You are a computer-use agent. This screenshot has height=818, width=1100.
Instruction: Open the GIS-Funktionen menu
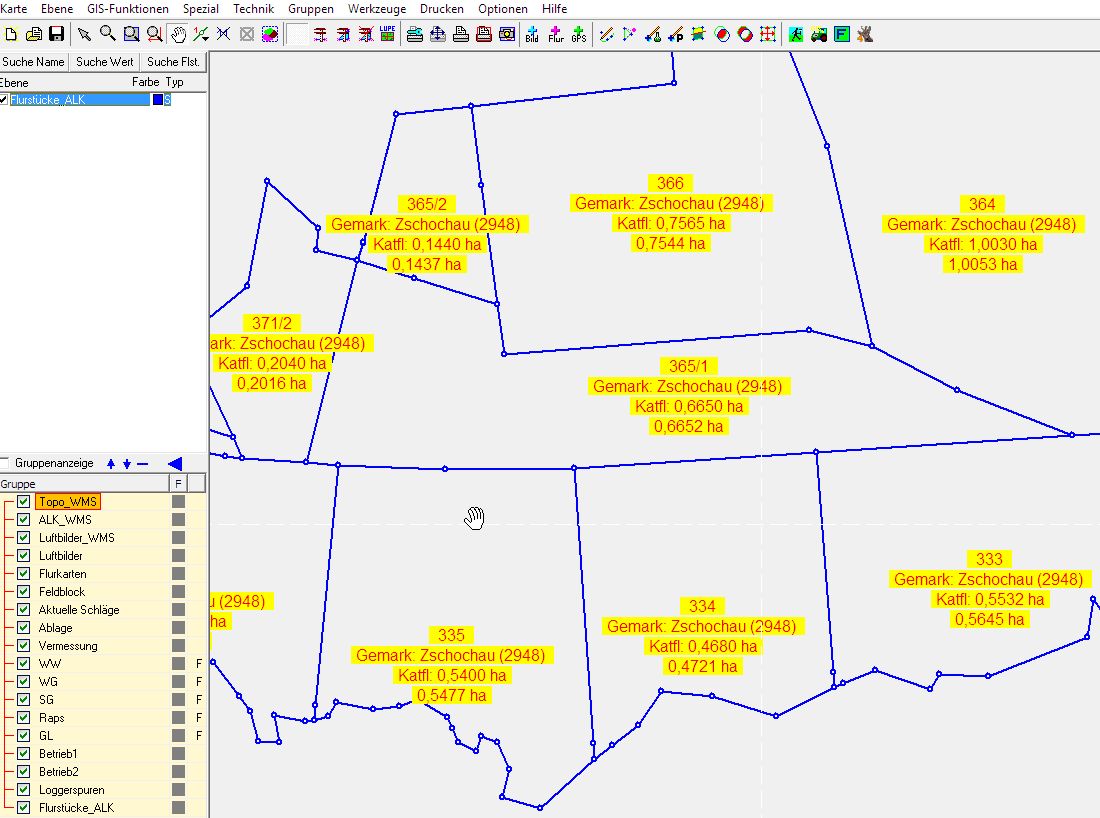[x=128, y=8]
